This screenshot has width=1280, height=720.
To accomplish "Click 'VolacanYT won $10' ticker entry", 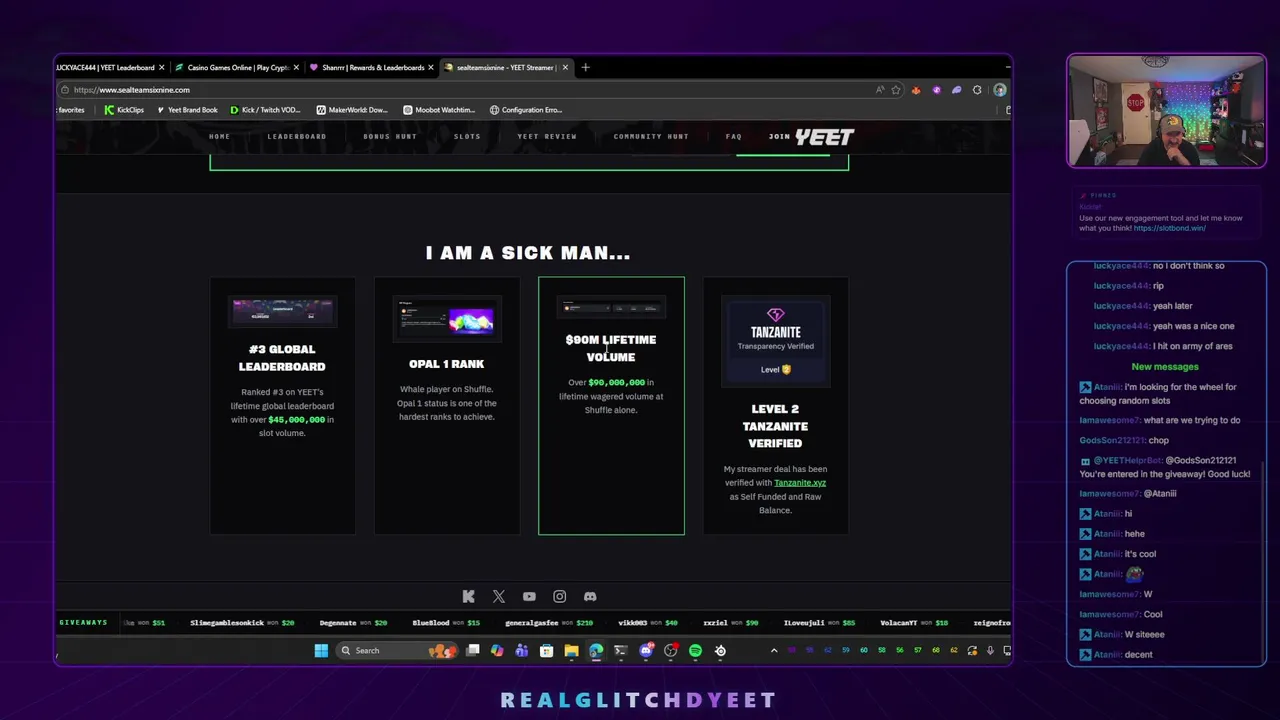I will [914, 623].
